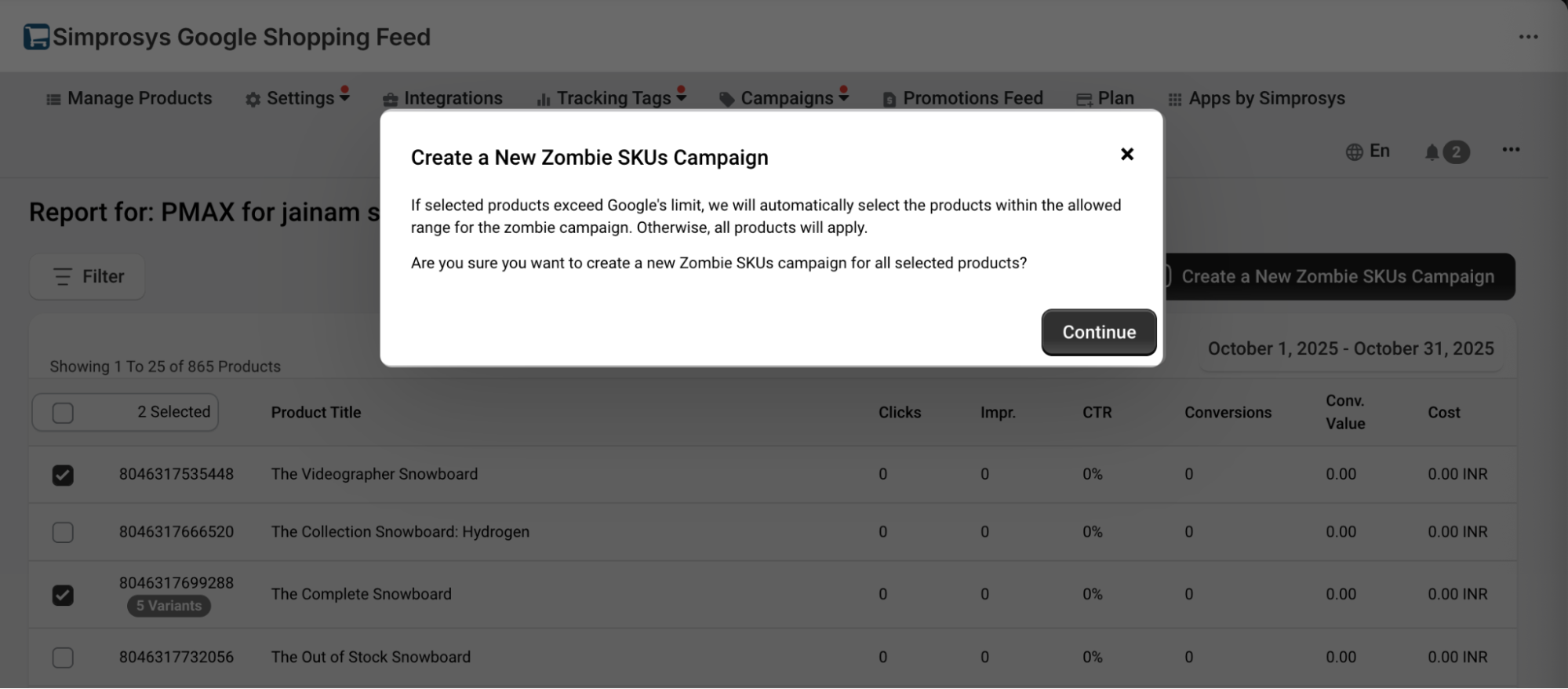The height and width of the screenshot is (689, 1568).
Task: Open the three-dots menu beside notifications
Action: click(1511, 150)
